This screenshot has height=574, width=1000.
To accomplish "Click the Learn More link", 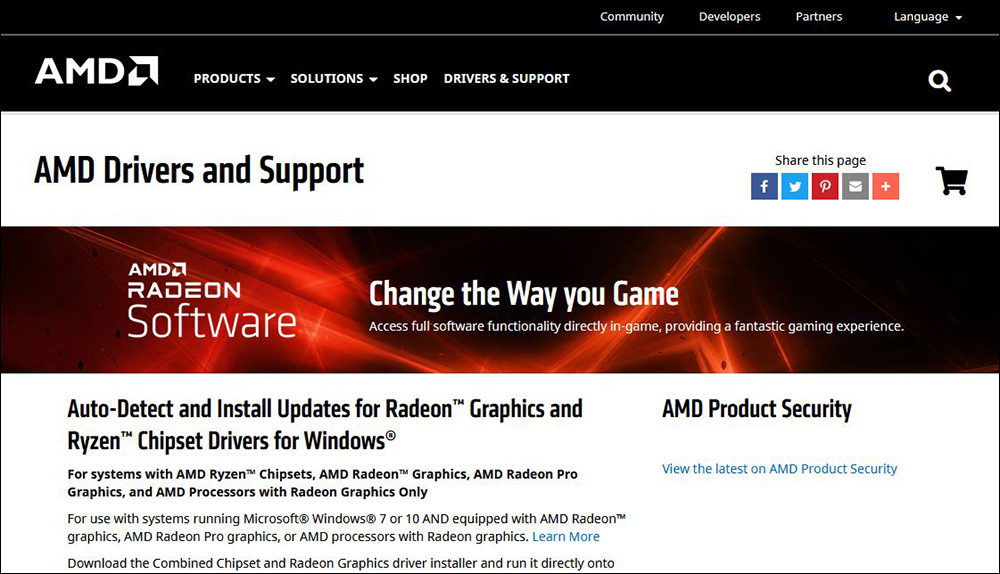I will coord(566,537).
